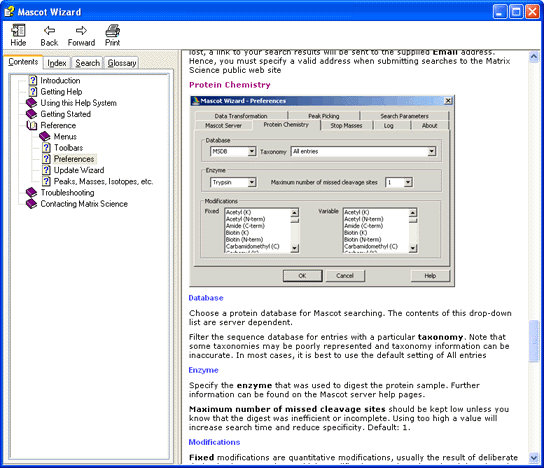Click the Mascot Wizard title bar icon

click(x=9, y=12)
